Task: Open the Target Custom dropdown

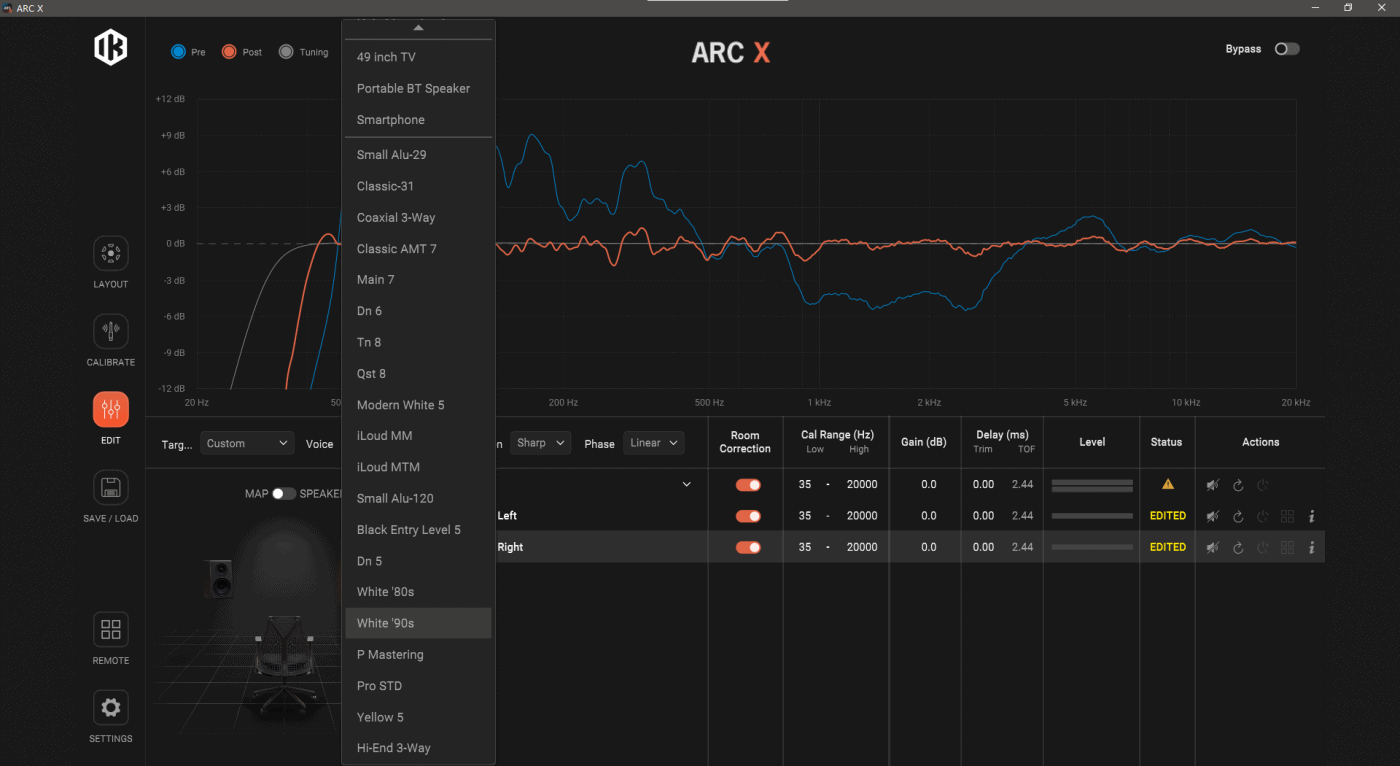Action: (246, 443)
